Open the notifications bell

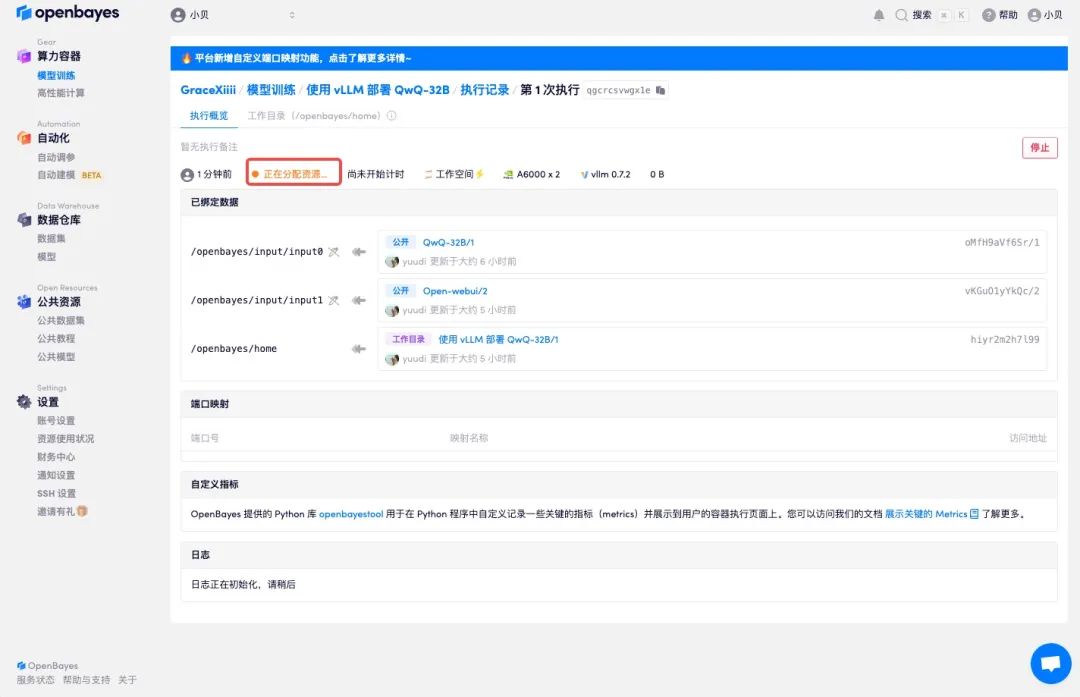[879, 15]
